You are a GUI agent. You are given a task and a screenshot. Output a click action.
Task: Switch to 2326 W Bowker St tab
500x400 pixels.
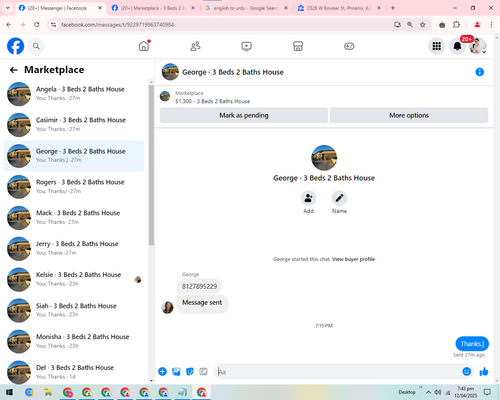click(x=339, y=8)
